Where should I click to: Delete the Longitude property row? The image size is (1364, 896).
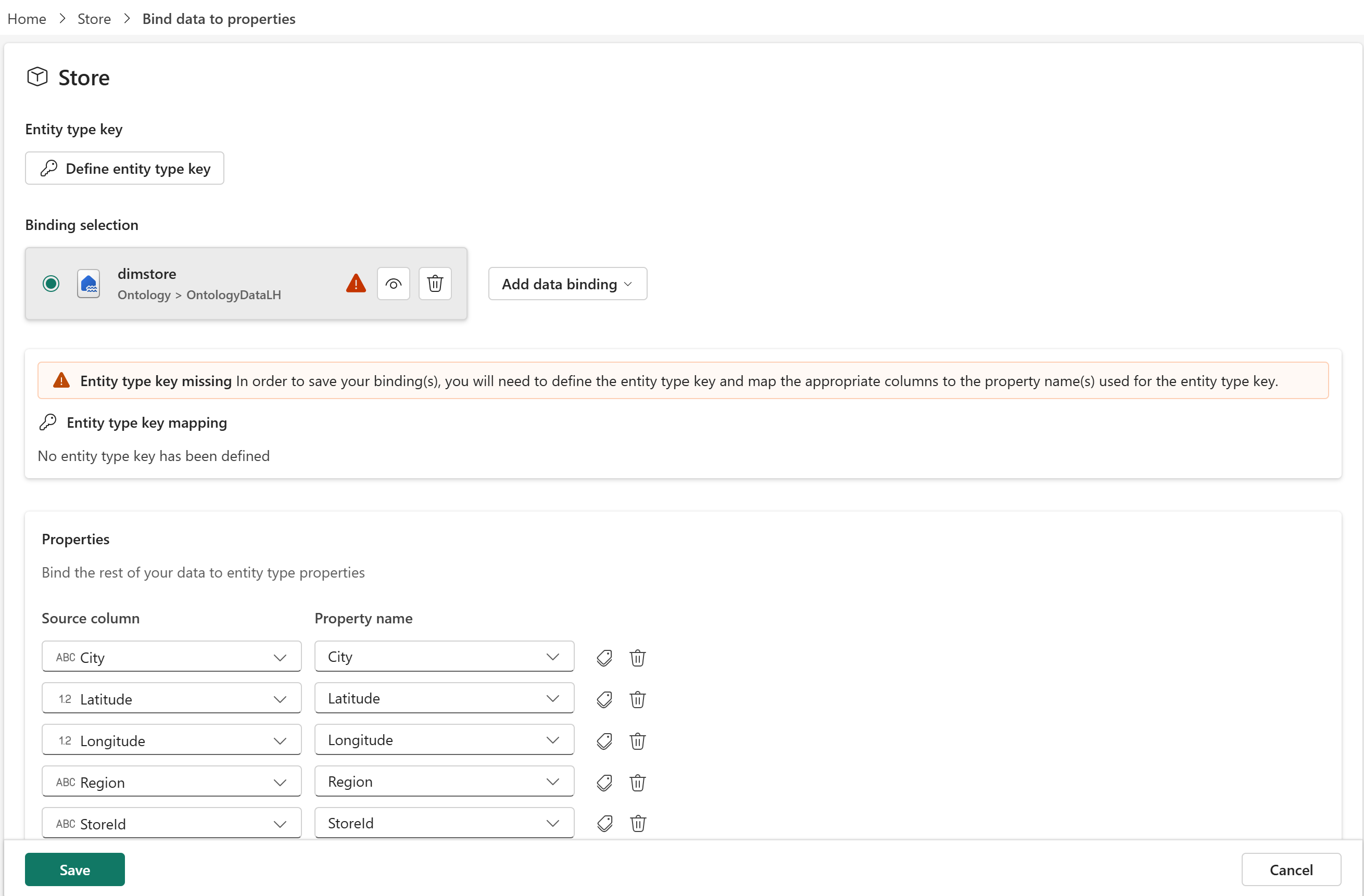click(x=637, y=741)
